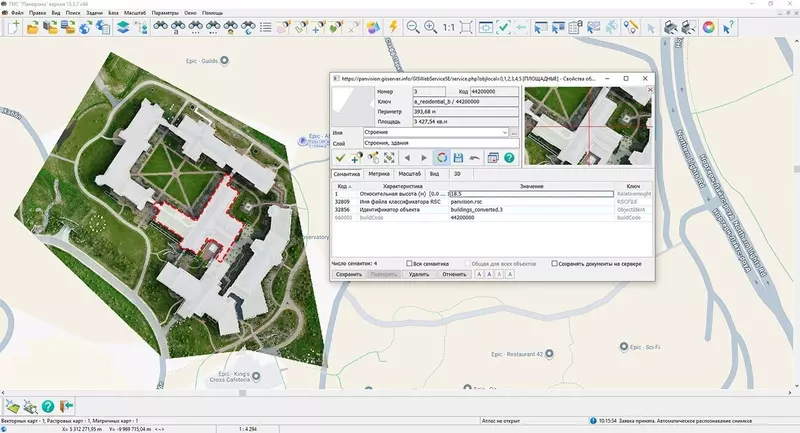Switch to the '3D' tab
800x433 pixels.
point(457,174)
